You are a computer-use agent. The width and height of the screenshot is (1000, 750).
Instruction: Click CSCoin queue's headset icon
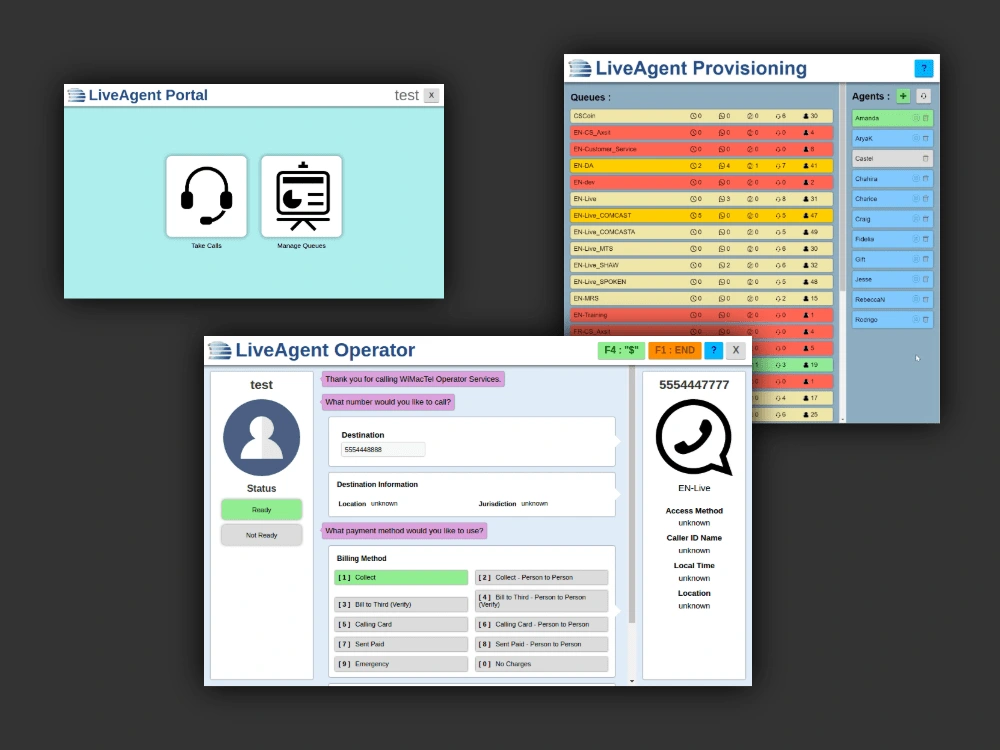[778, 116]
